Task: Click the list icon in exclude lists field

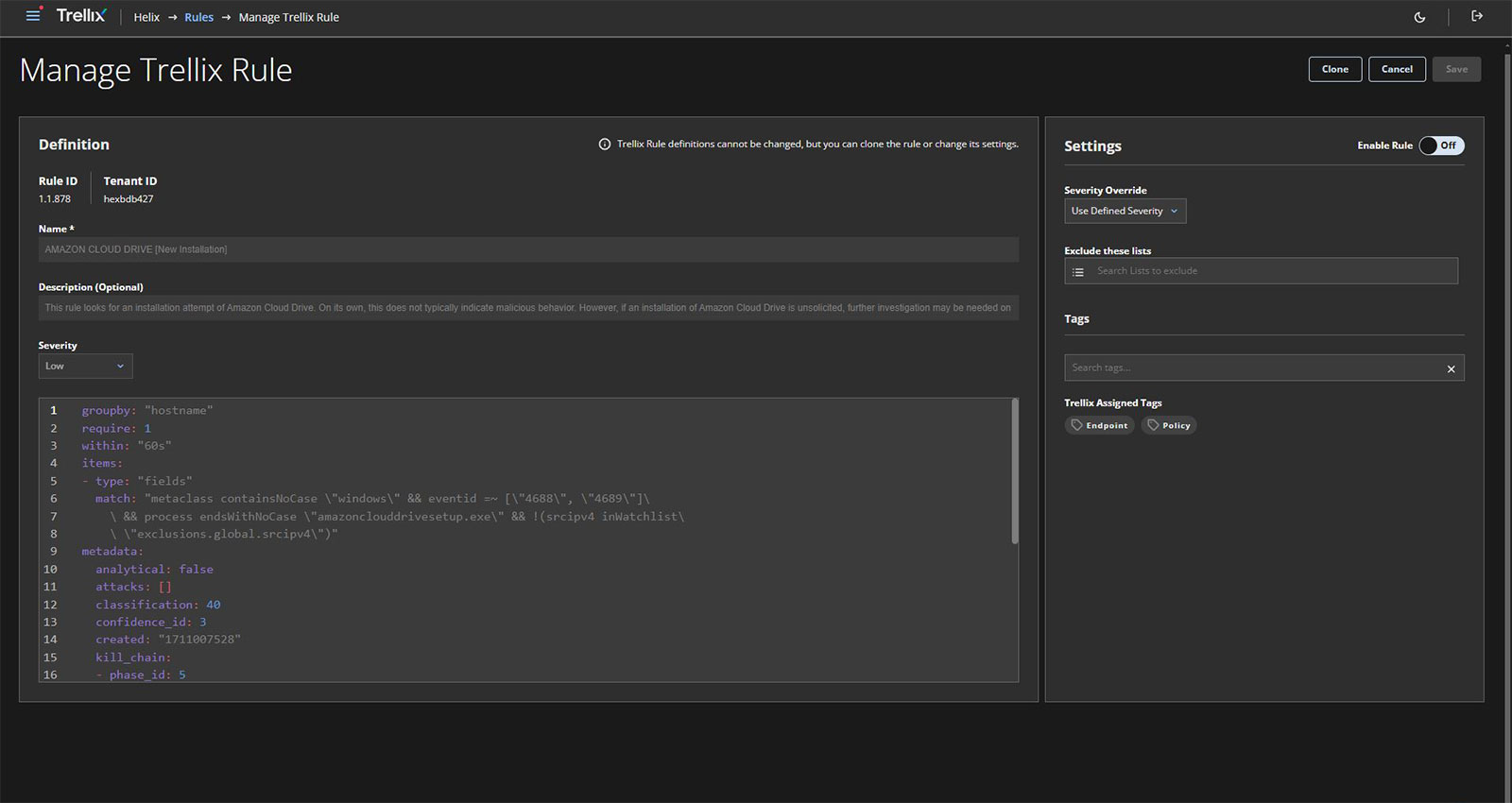Action: (x=1078, y=272)
